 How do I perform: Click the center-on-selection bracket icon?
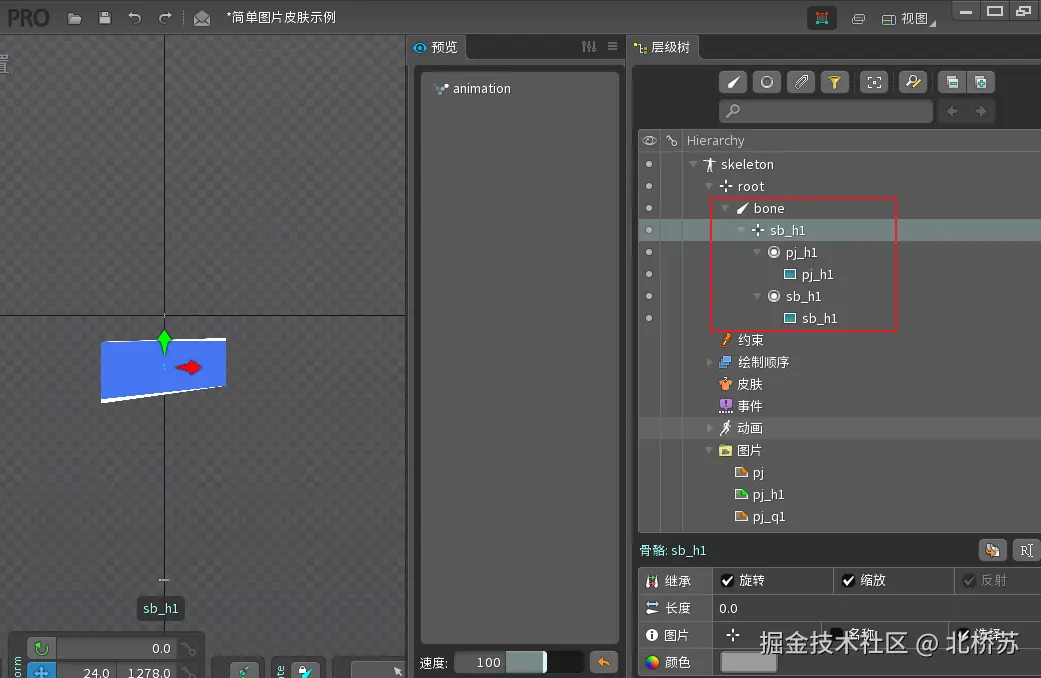tap(874, 82)
